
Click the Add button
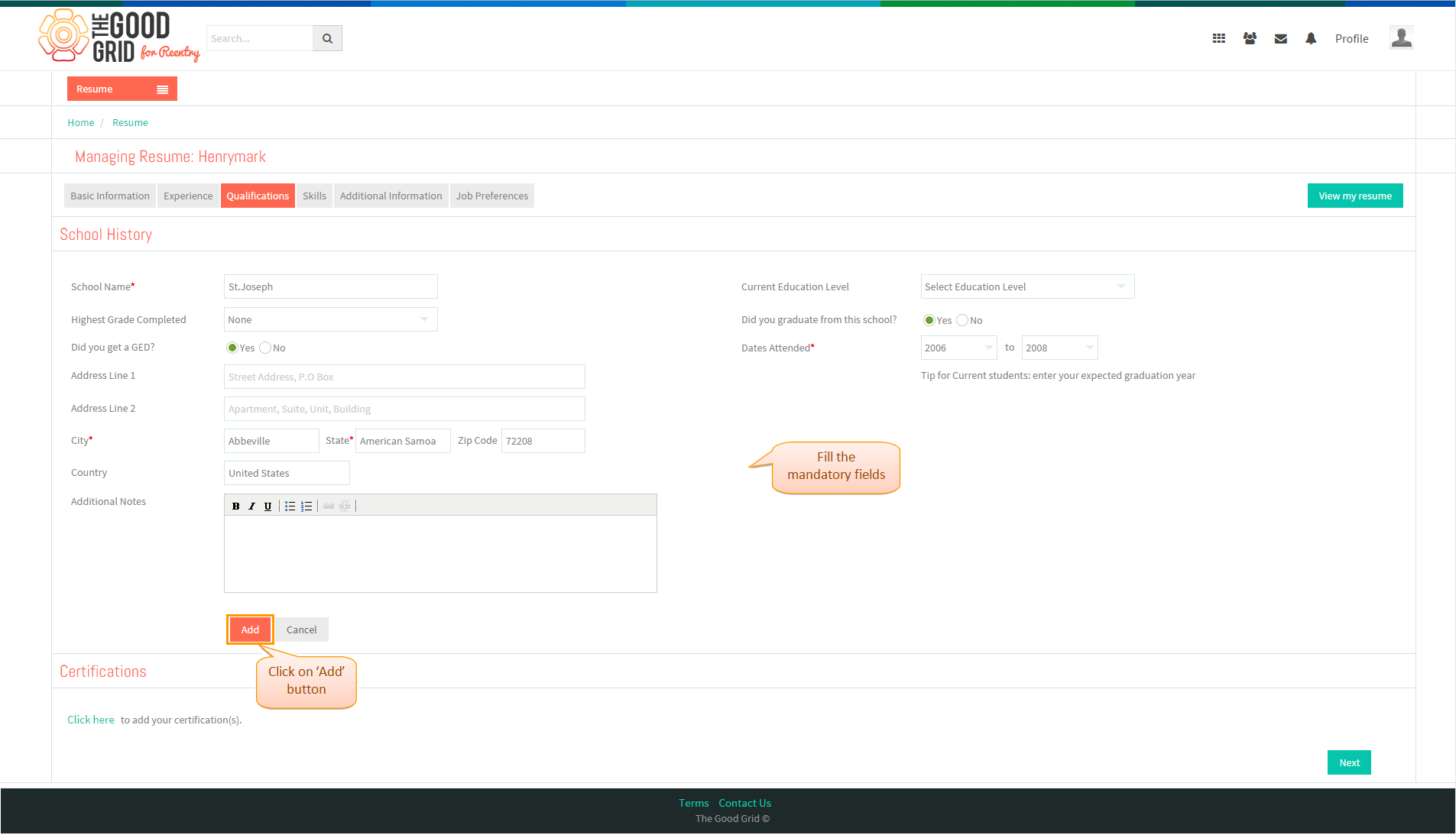pos(250,629)
